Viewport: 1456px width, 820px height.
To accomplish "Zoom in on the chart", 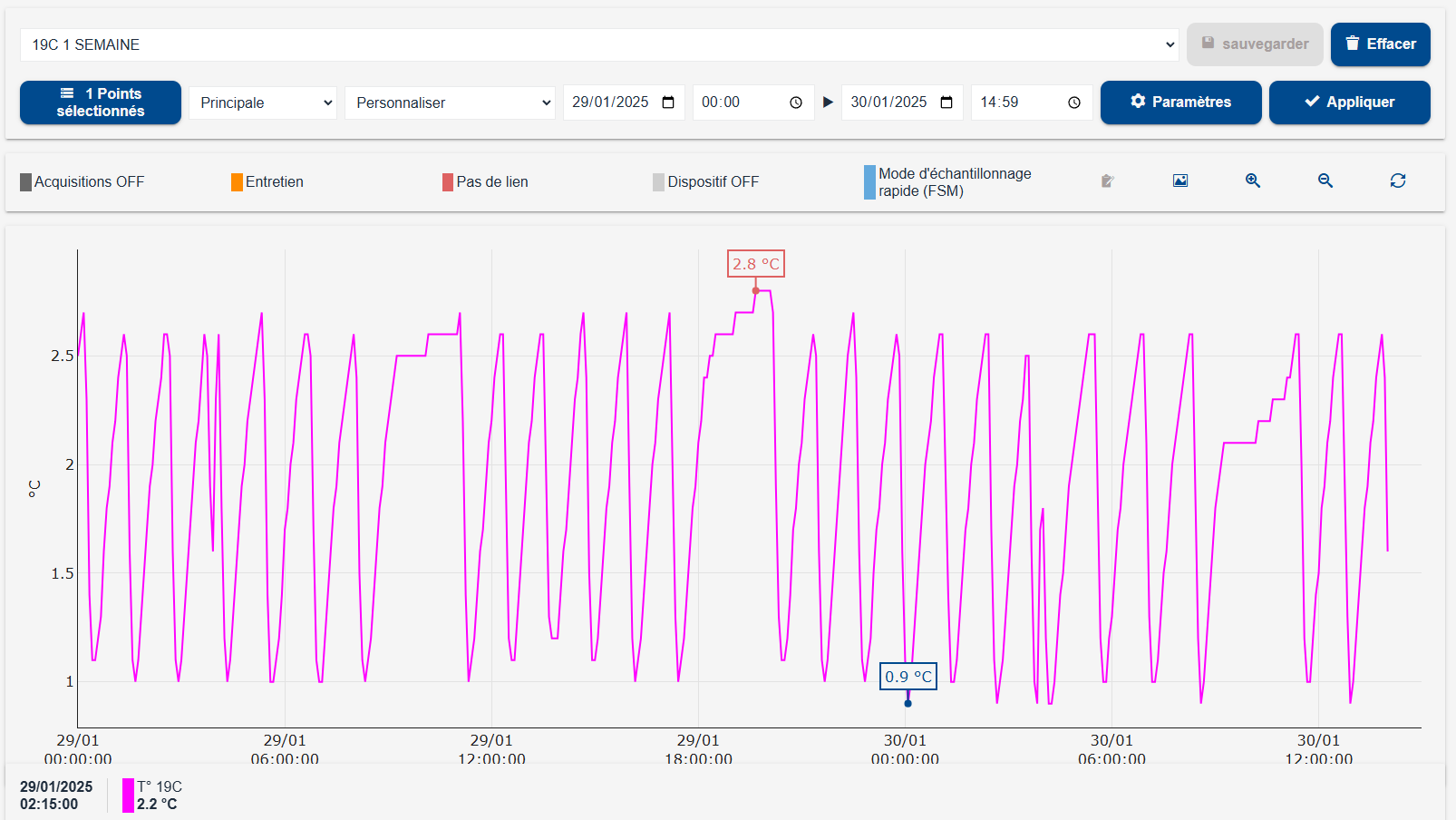I will (x=1252, y=181).
